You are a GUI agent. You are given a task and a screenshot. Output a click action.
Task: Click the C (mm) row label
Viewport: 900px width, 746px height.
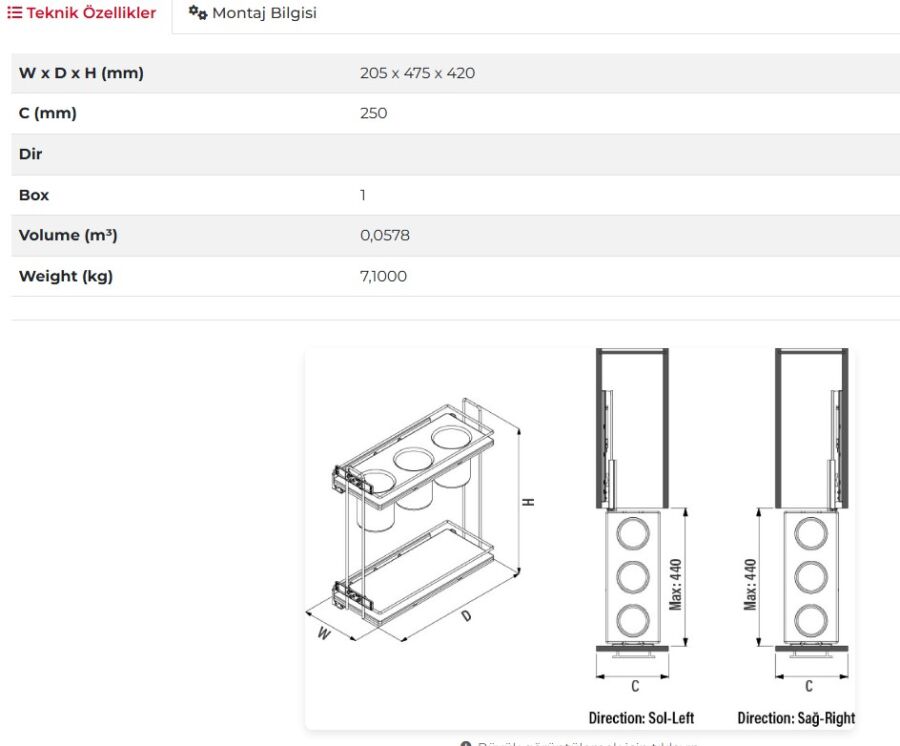48,113
